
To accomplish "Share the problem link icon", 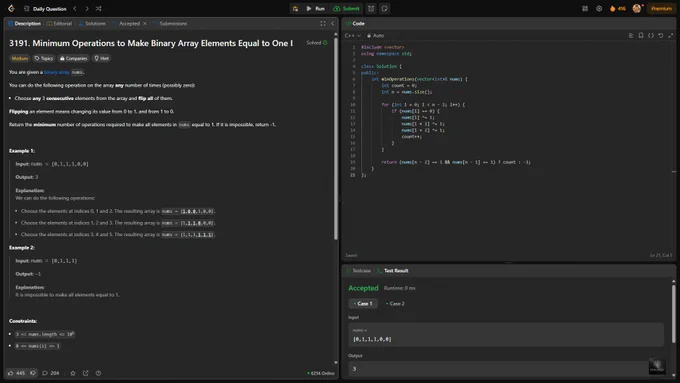I will tap(85, 373).
